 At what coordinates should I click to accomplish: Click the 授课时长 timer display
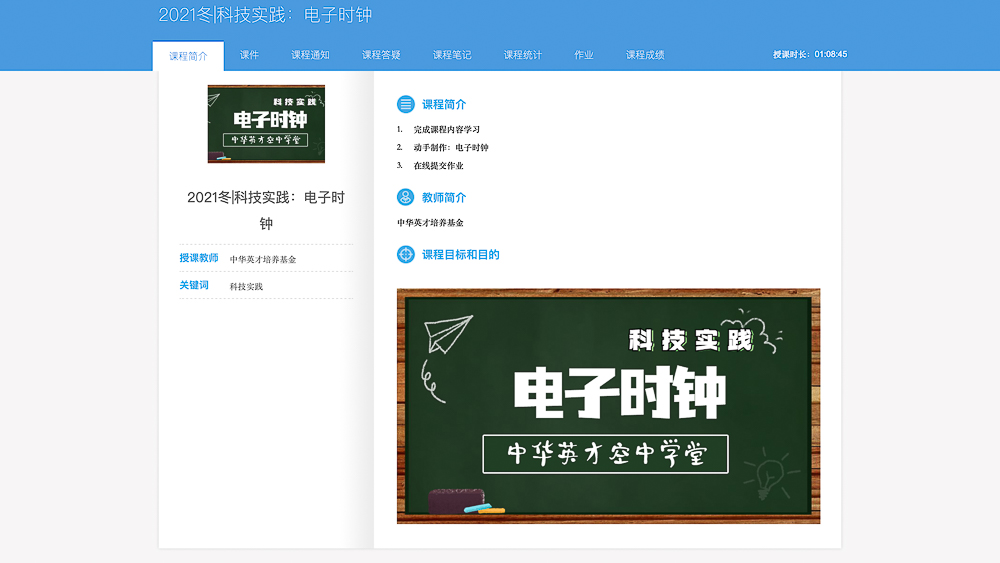810,54
